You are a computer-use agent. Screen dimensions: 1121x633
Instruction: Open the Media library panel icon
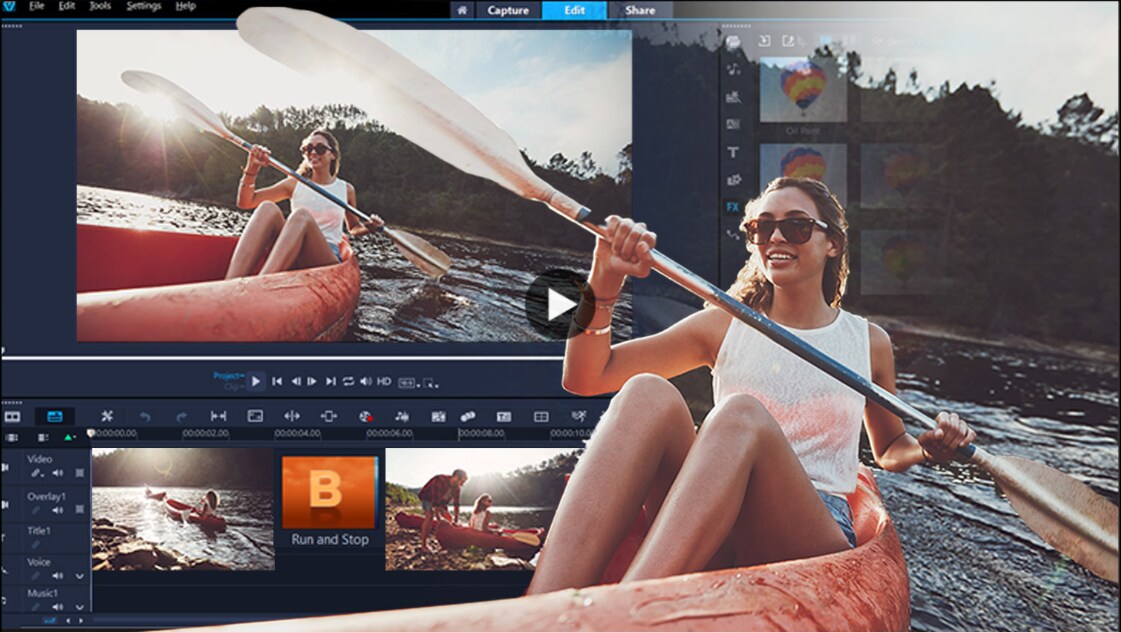coord(733,42)
